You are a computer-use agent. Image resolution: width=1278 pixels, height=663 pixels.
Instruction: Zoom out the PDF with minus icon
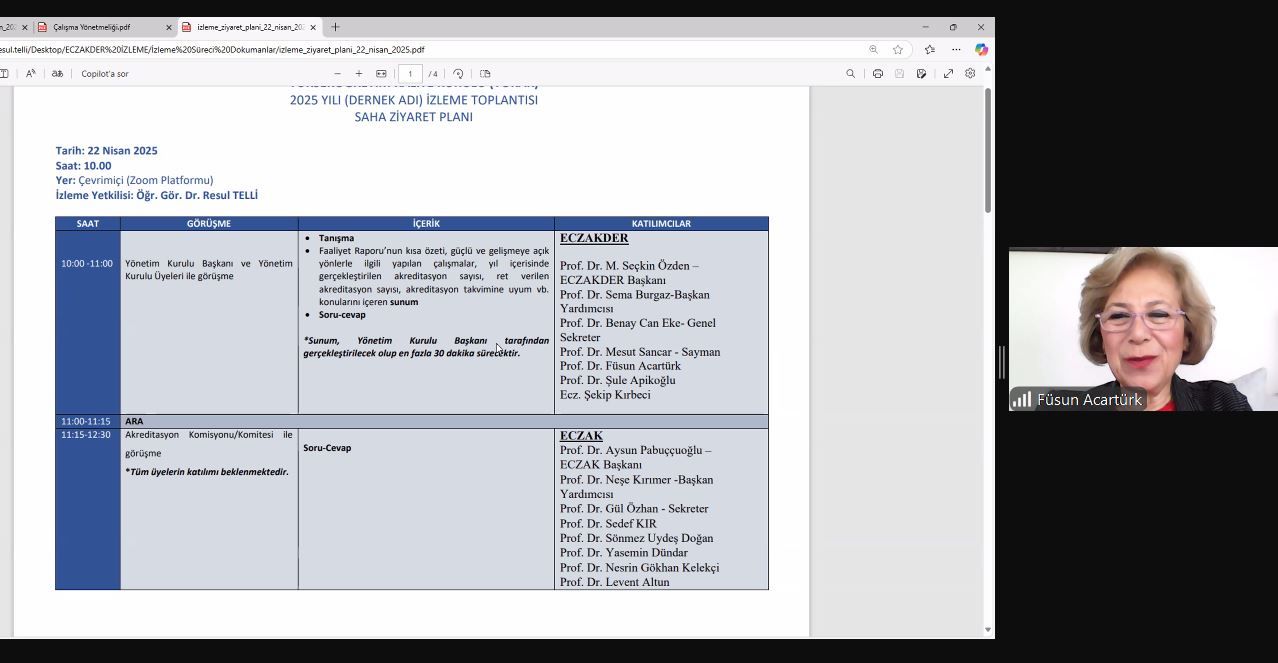click(x=337, y=74)
